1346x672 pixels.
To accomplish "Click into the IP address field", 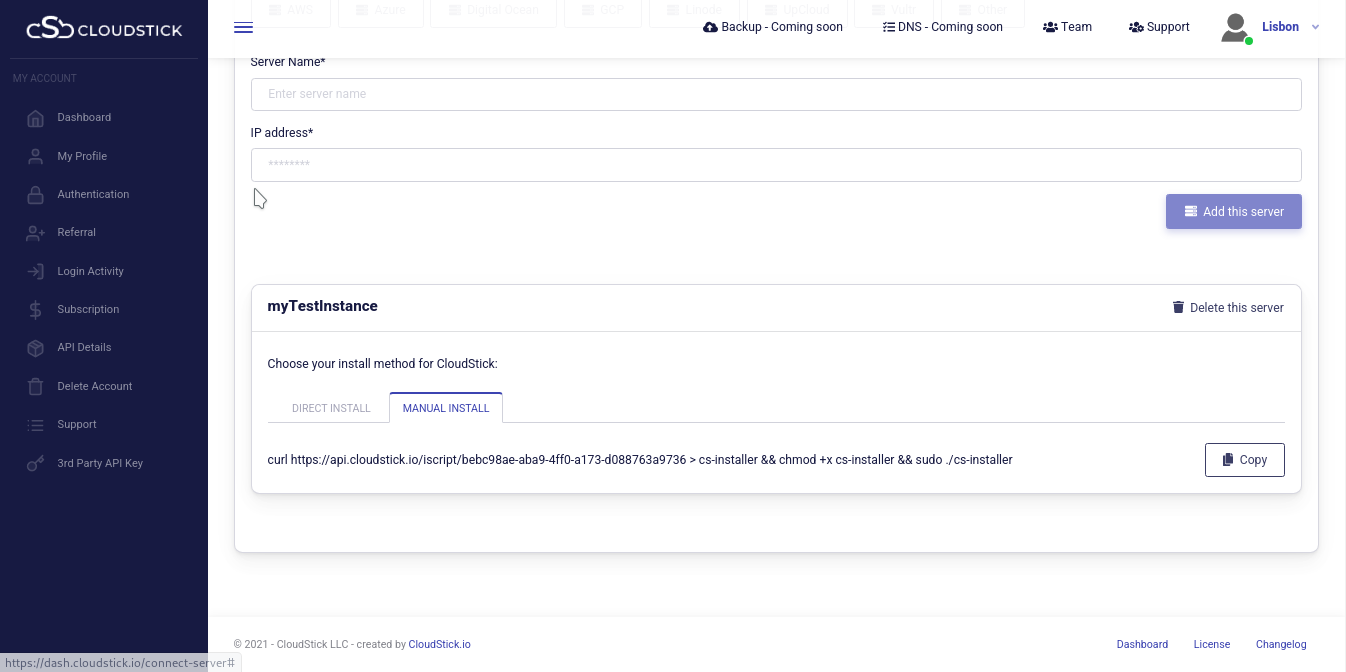I will 775,165.
